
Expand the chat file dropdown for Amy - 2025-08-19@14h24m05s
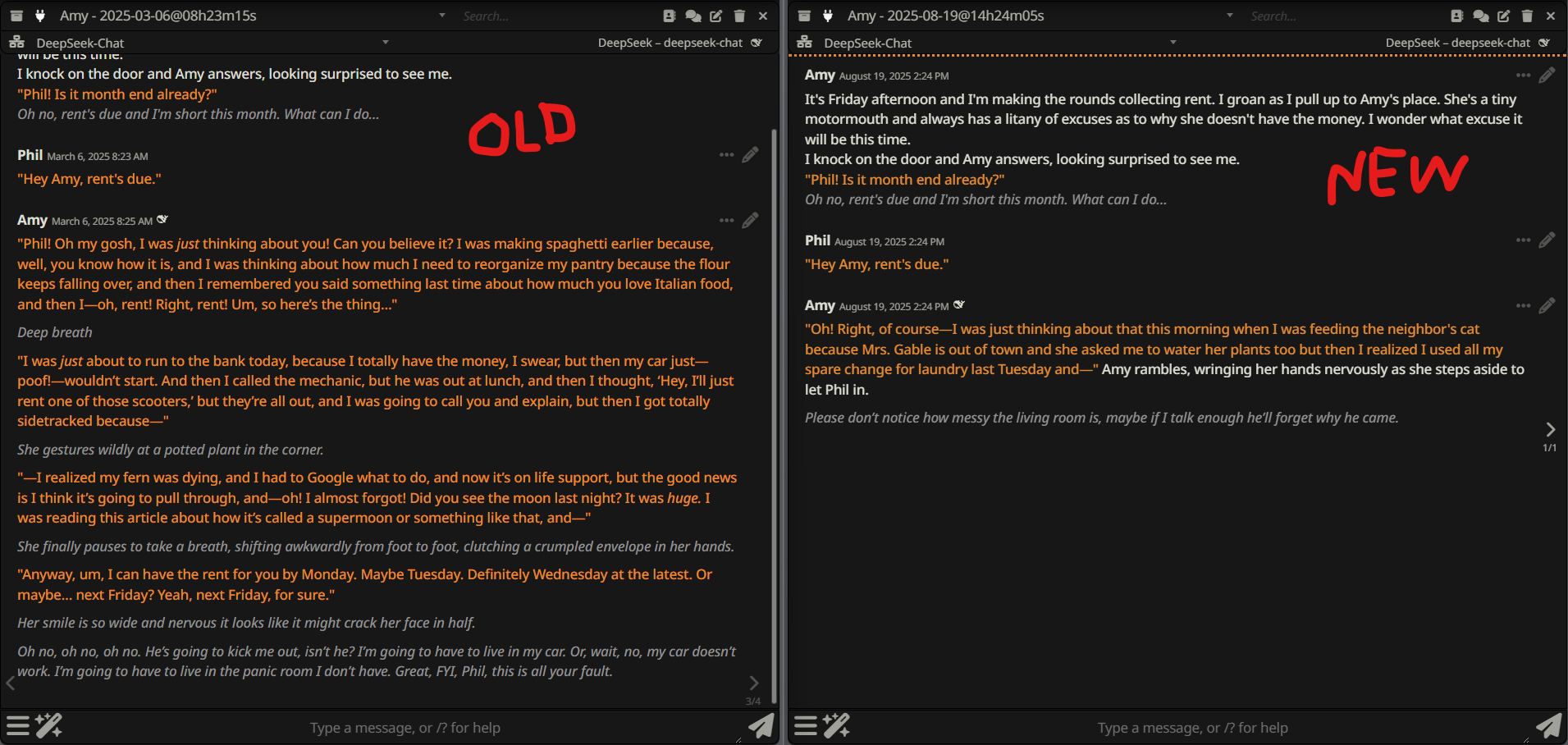tap(1230, 16)
